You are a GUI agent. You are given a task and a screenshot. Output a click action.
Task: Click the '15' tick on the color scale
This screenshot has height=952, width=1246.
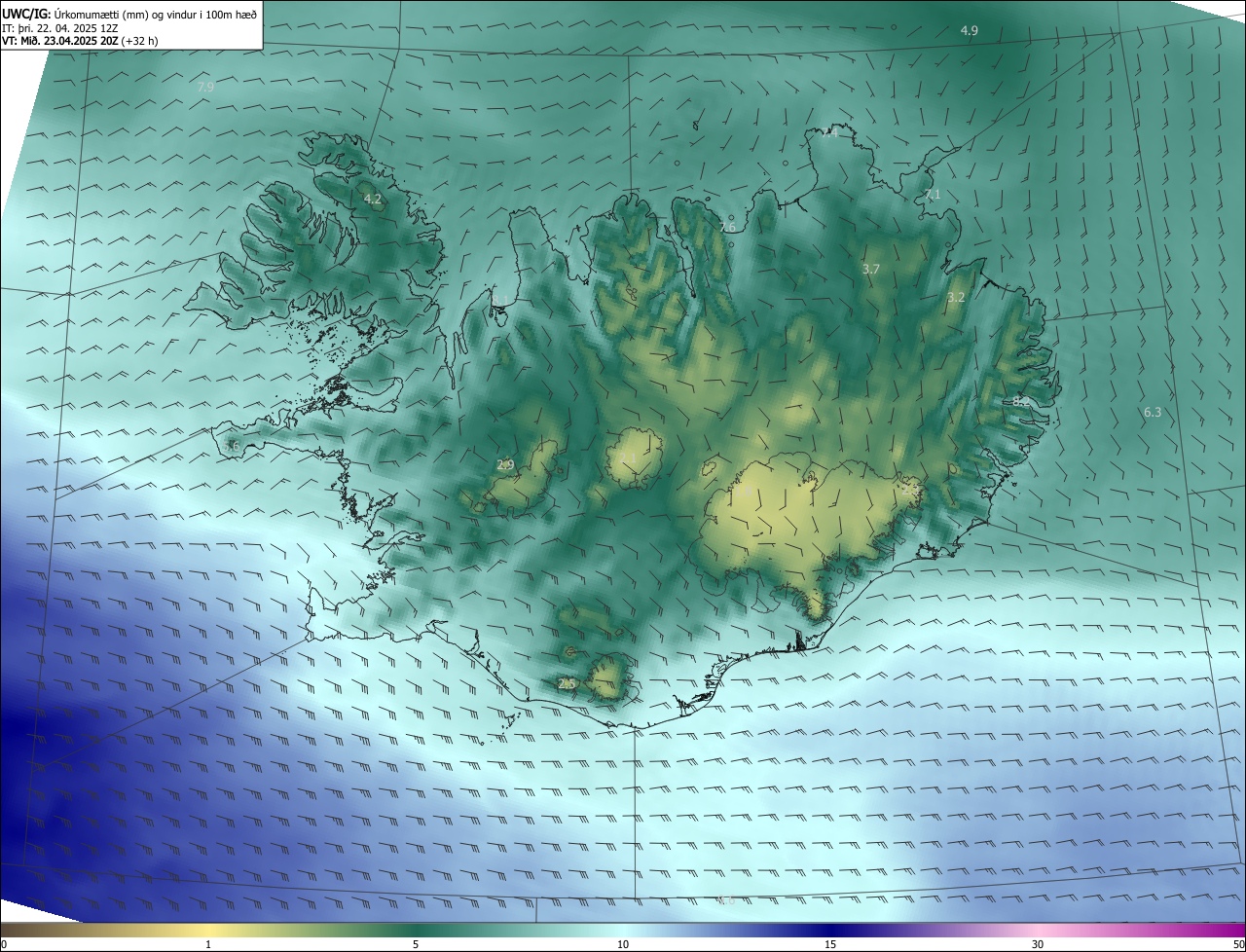coord(830,944)
